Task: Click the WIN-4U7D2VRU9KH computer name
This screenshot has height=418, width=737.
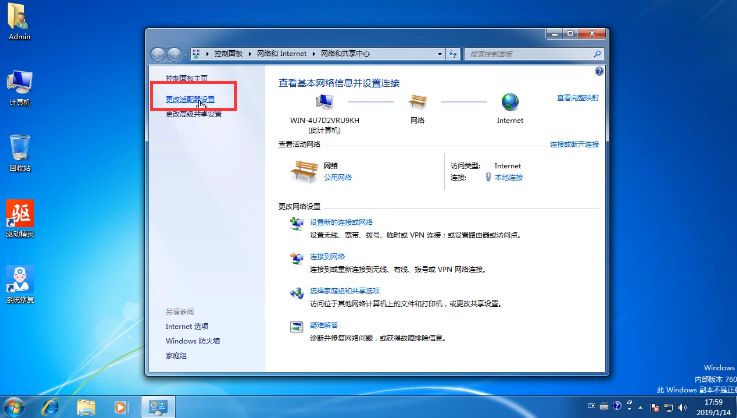Action: point(324,120)
